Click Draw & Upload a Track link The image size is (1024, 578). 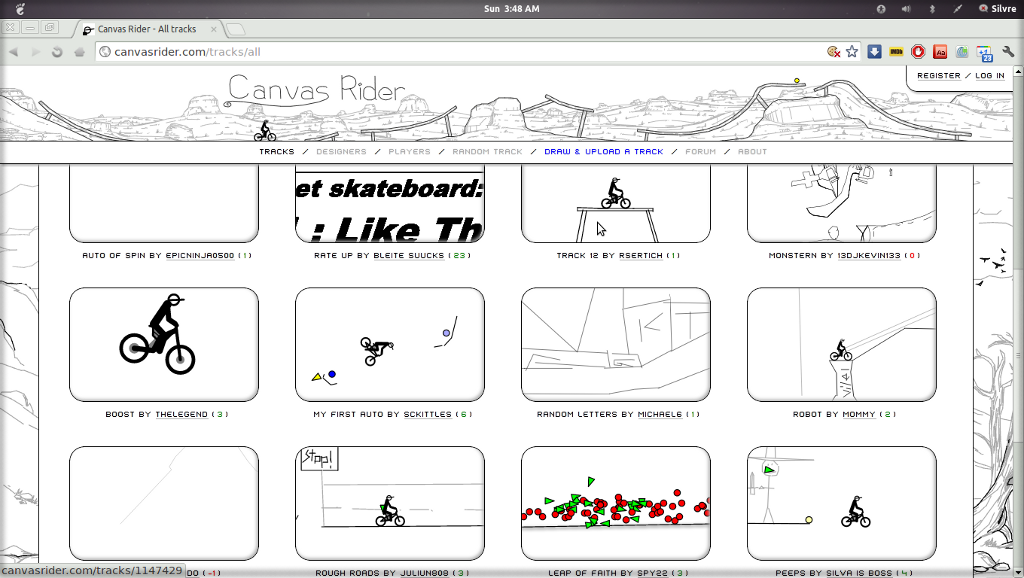[x=603, y=152]
